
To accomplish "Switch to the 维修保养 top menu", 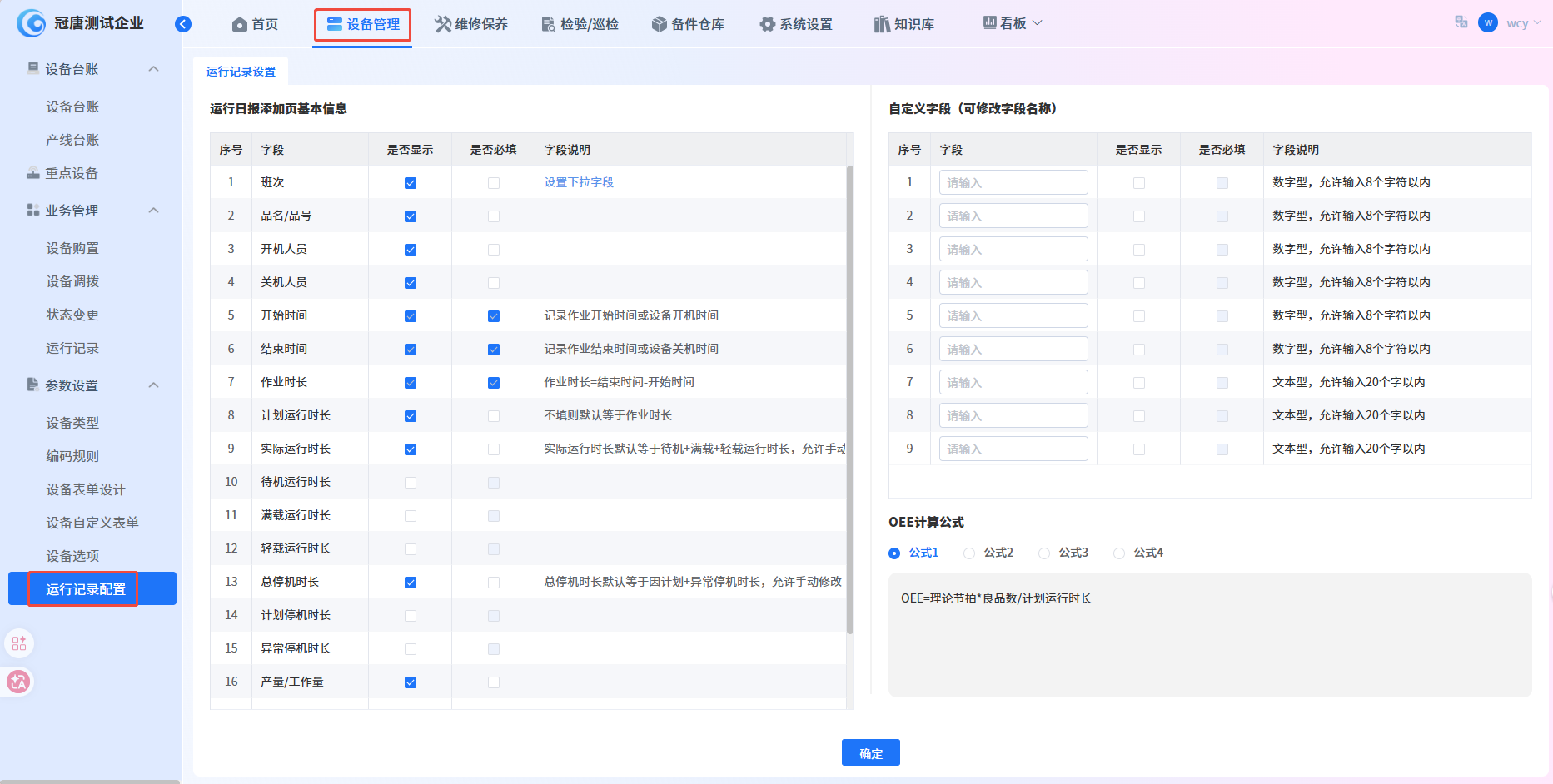I will pos(471,24).
